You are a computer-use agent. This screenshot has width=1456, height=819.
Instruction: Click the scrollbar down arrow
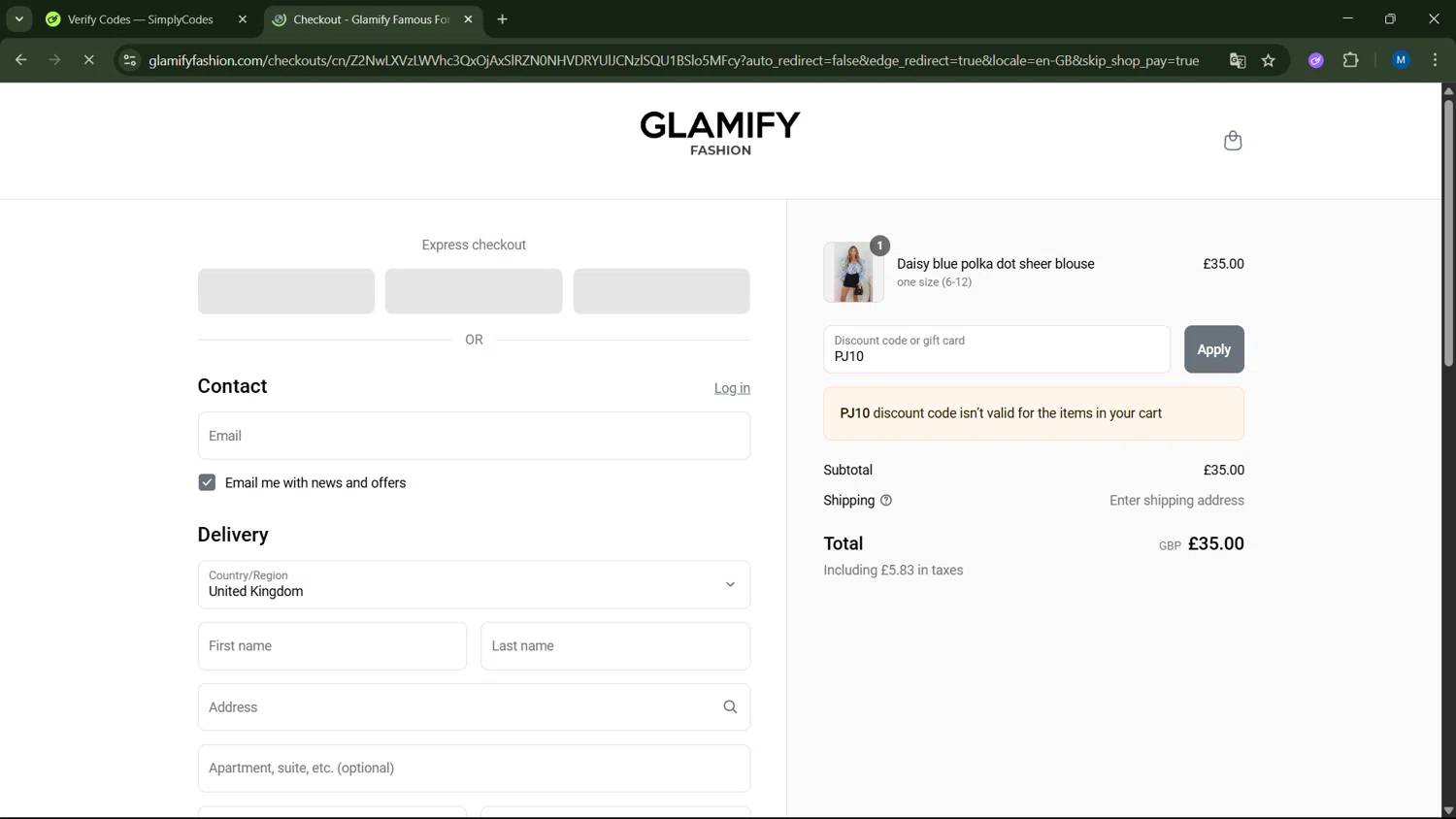click(x=1448, y=811)
